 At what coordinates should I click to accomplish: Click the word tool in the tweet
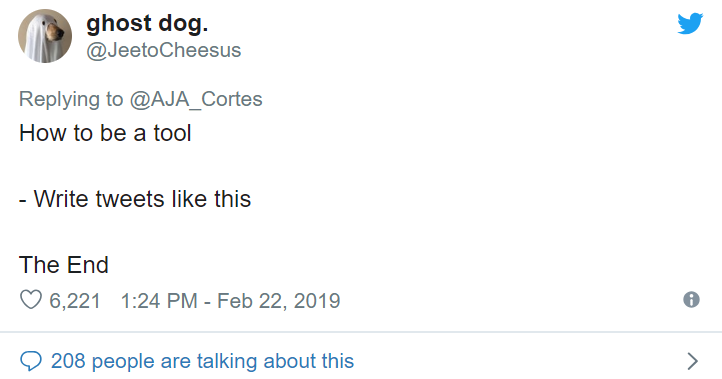pos(172,133)
